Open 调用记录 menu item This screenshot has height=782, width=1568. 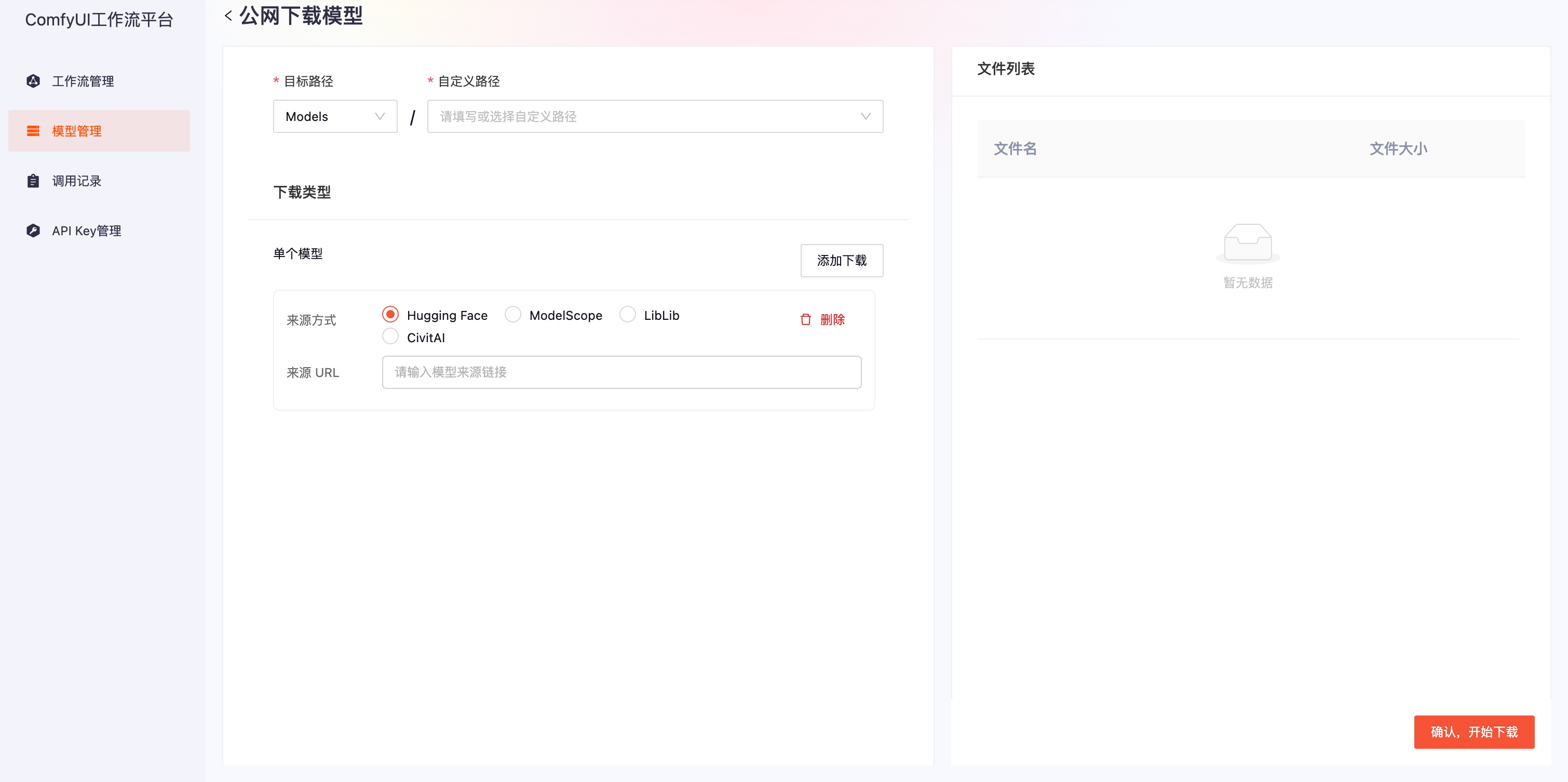pyautogui.click(x=77, y=181)
